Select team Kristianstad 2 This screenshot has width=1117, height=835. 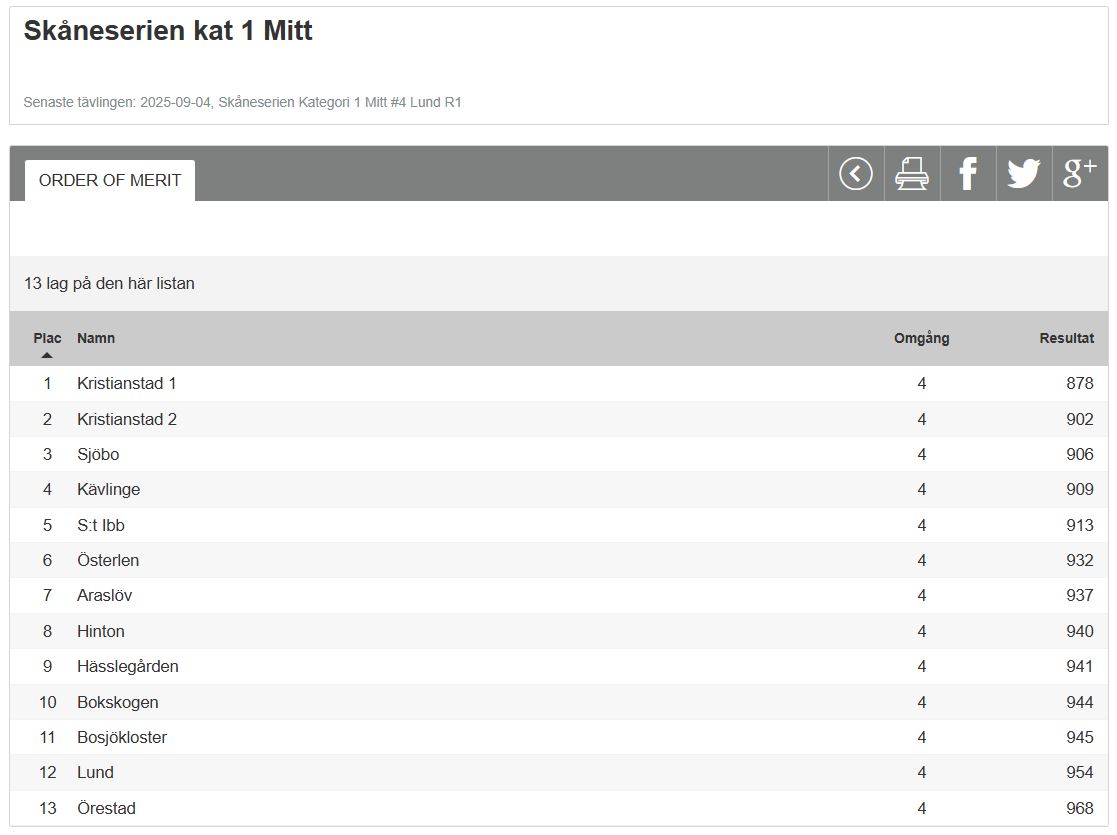(126, 419)
